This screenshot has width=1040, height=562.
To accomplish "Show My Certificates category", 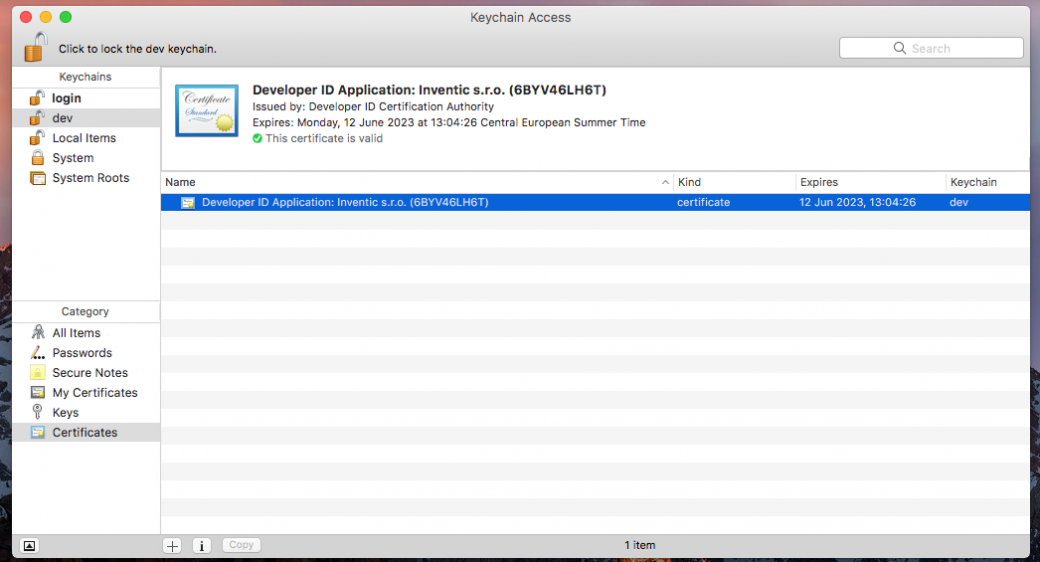I will point(86,393).
